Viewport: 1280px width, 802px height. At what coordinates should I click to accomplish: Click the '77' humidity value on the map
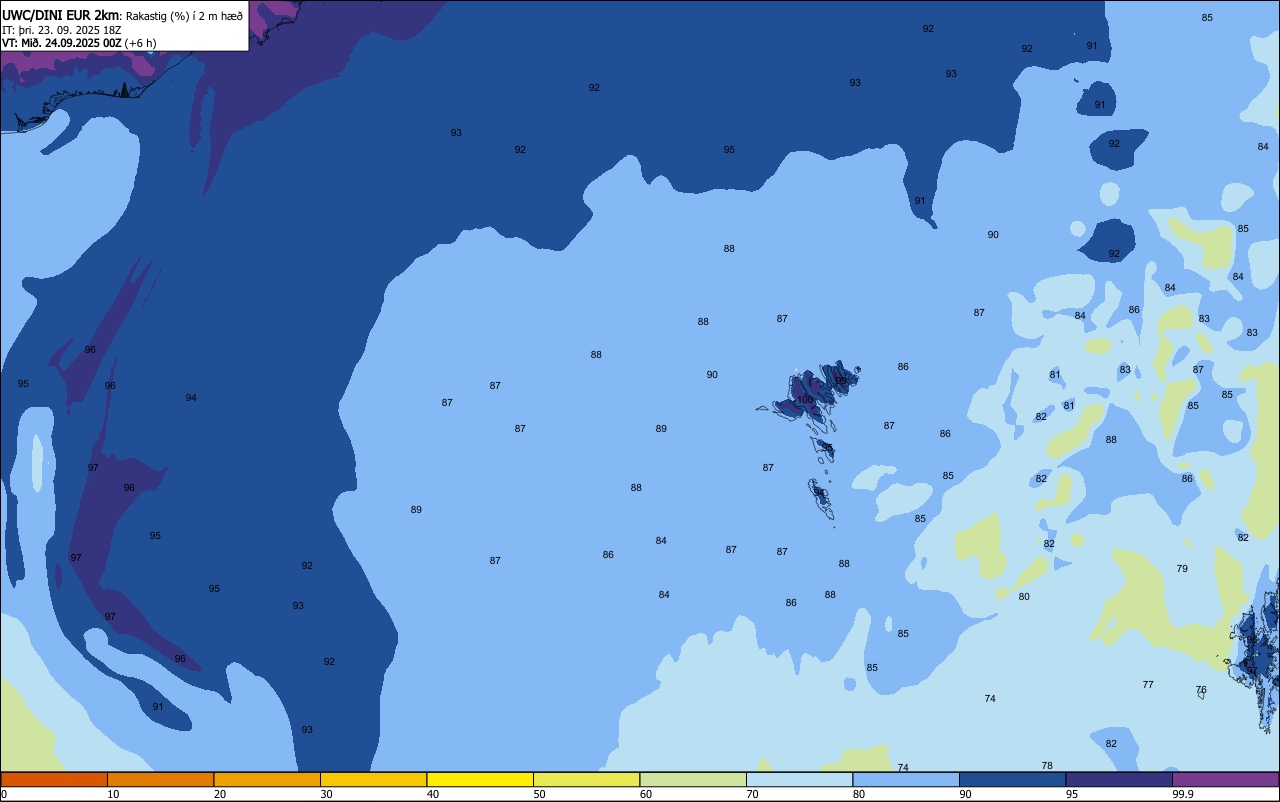pos(1148,685)
